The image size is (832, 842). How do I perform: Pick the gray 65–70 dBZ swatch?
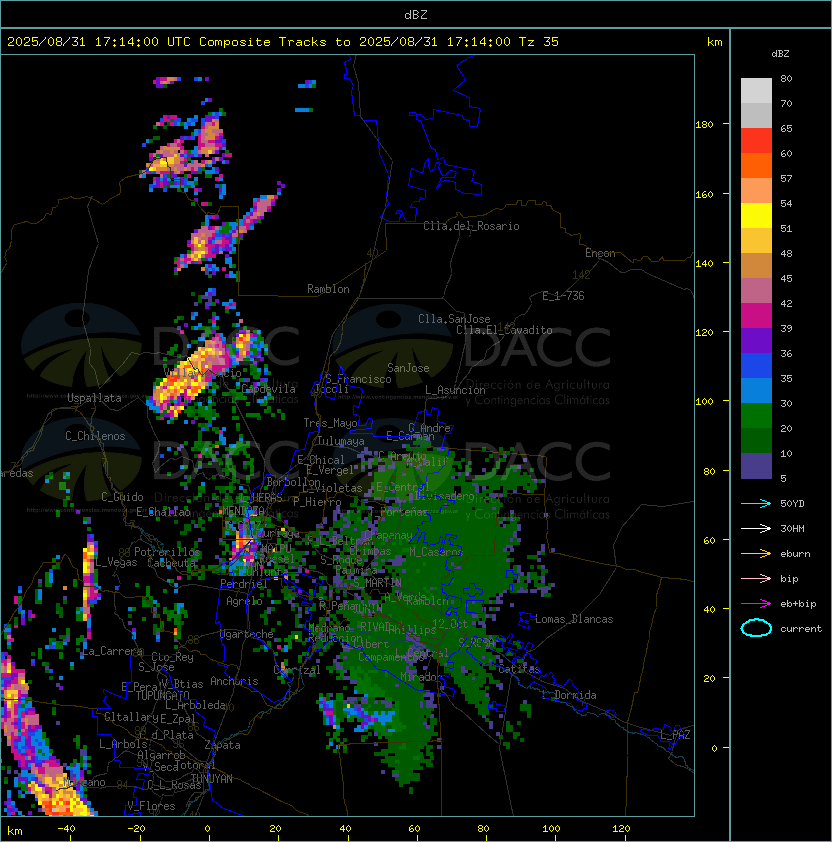point(756,115)
